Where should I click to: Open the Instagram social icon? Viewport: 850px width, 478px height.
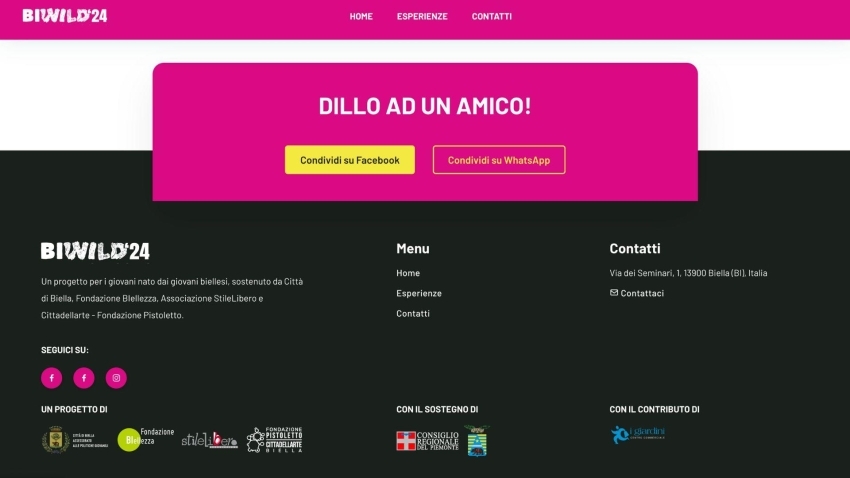pos(116,378)
